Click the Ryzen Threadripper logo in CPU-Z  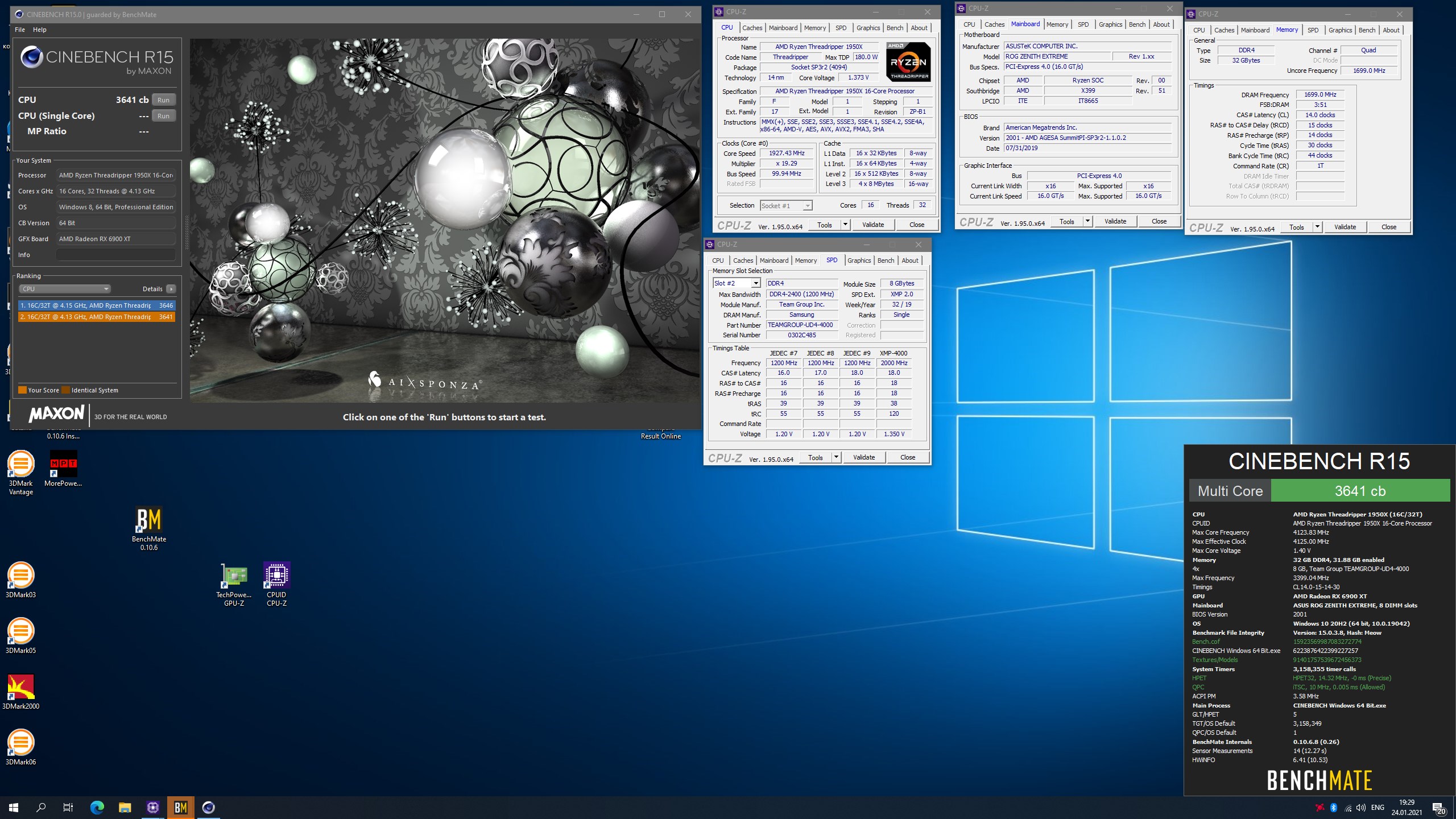pyautogui.click(x=908, y=62)
